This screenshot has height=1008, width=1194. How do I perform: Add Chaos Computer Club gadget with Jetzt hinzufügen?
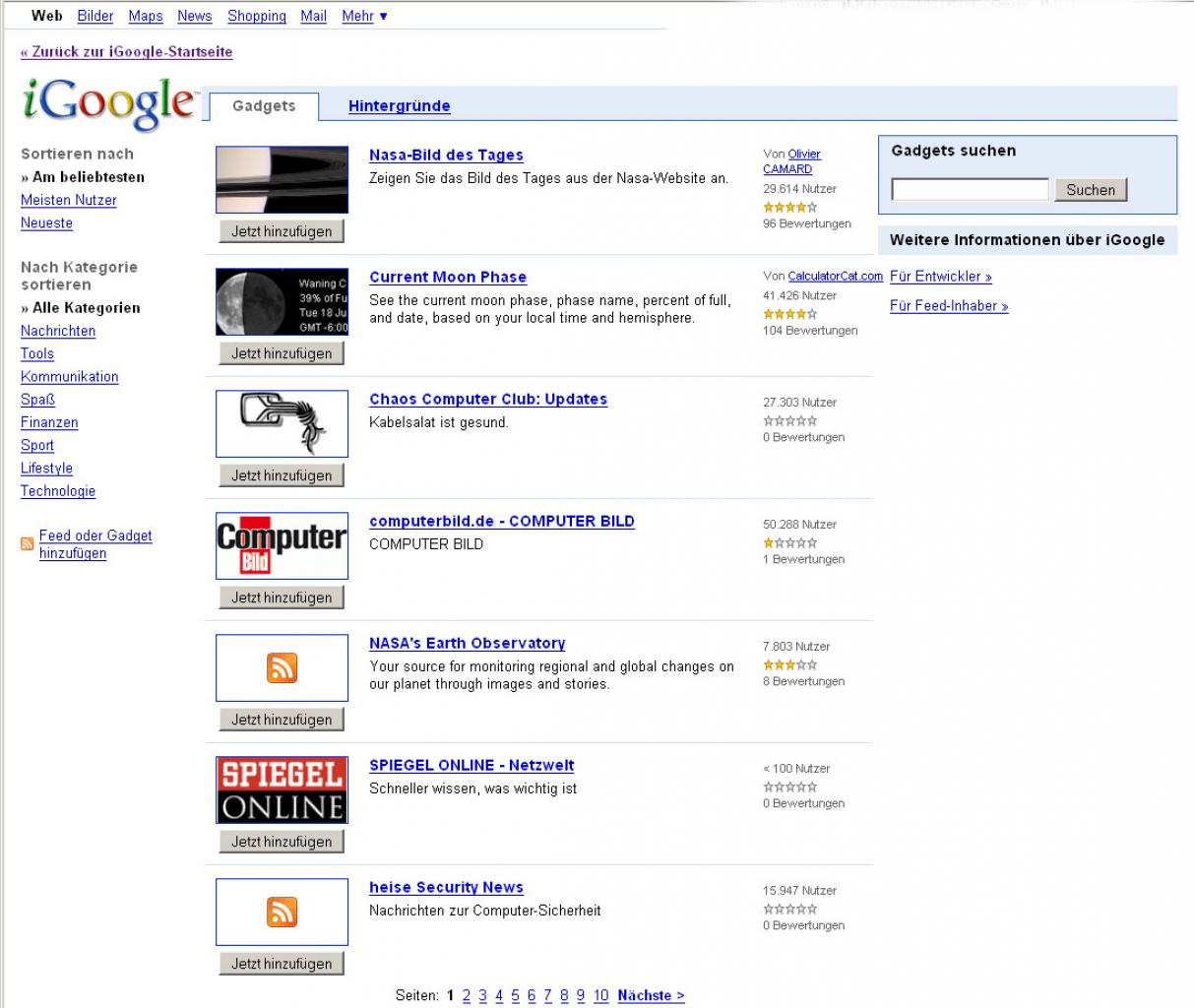tap(282, 475)
